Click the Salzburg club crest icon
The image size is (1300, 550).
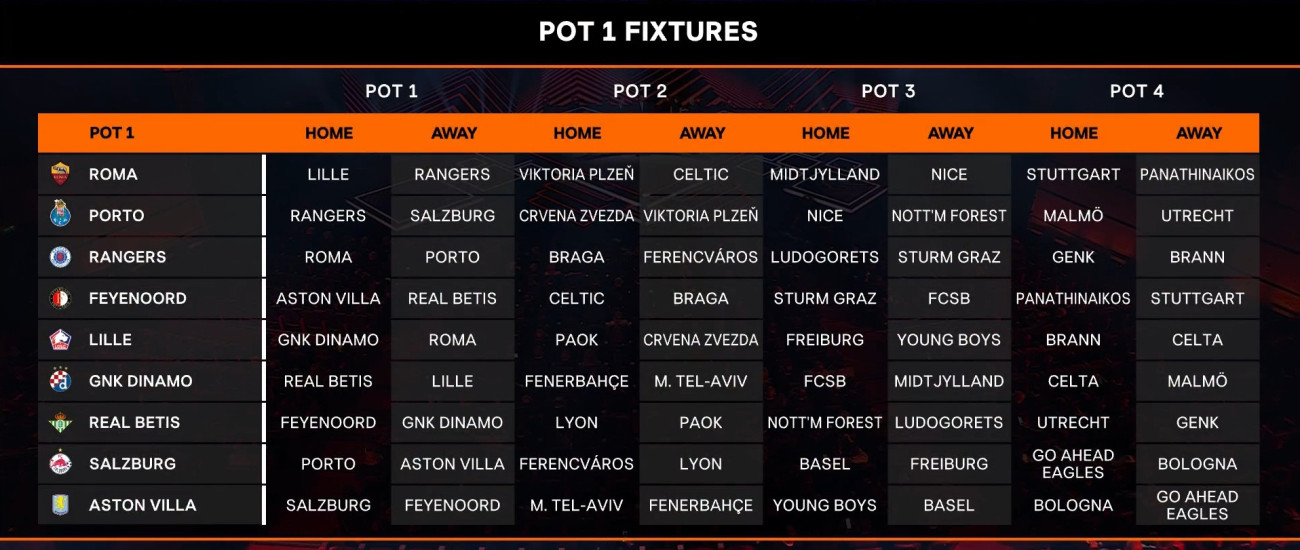pyautogui.click(x=60, y=464)
